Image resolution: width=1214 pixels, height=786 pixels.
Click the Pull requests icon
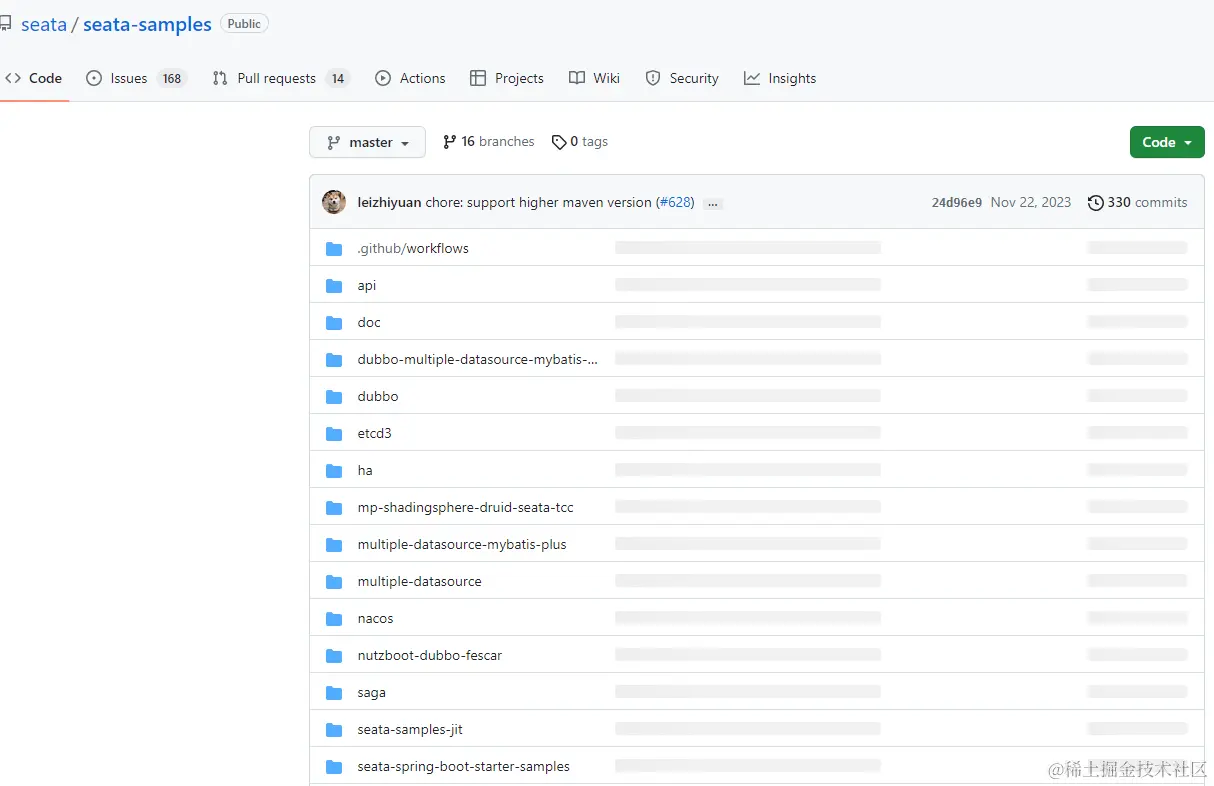[220, 78]
